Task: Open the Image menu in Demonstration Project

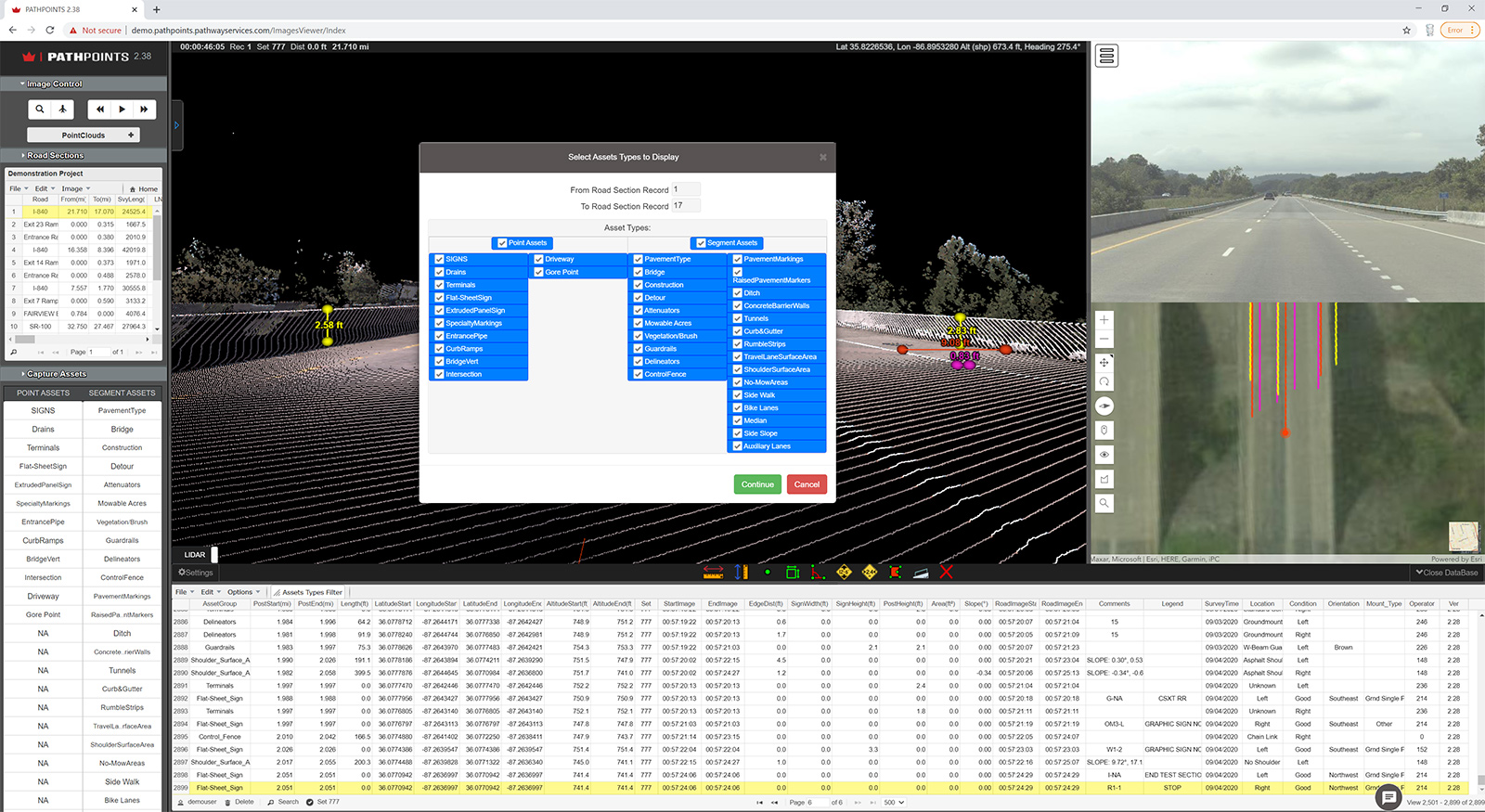Action: [x=75, y=188]
